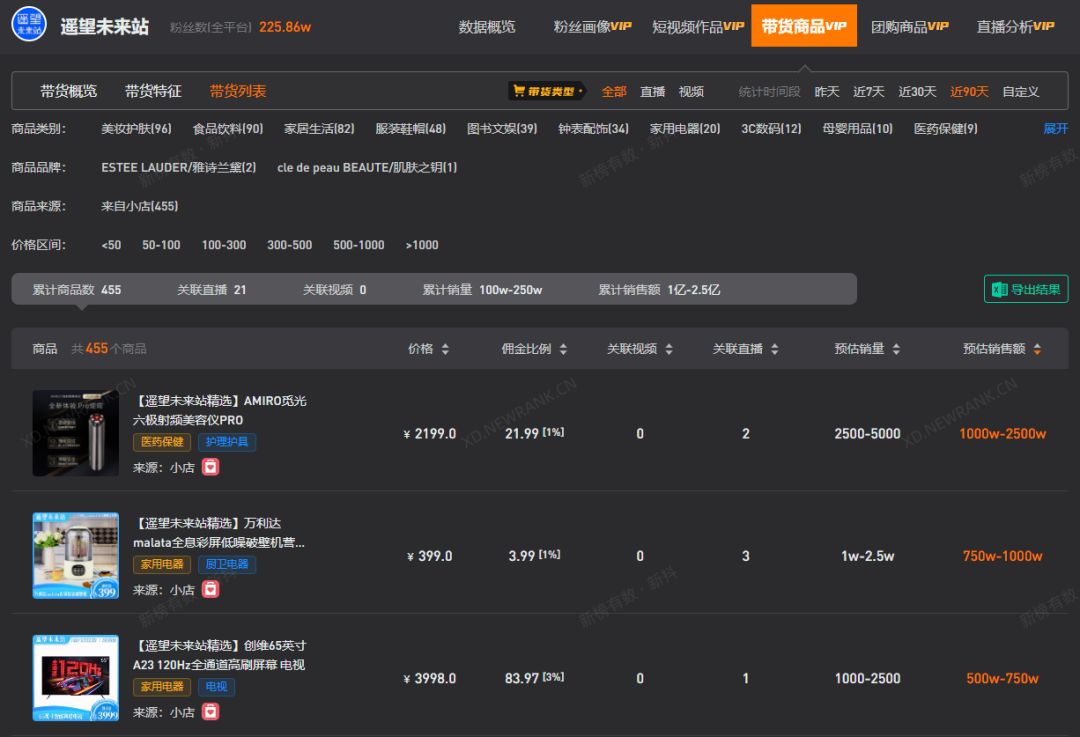Viewport: 1080px width, 737px height.
Task: Filter by 图书文娱(39) category
Action: (502, 129)
